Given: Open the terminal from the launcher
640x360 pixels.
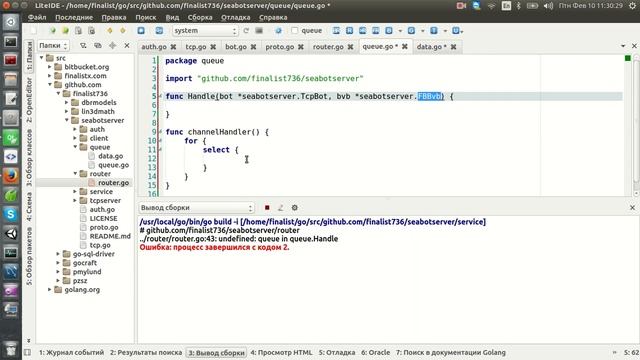Looking at the screenshot, I should pyautogui.click(x=11, y=41).
